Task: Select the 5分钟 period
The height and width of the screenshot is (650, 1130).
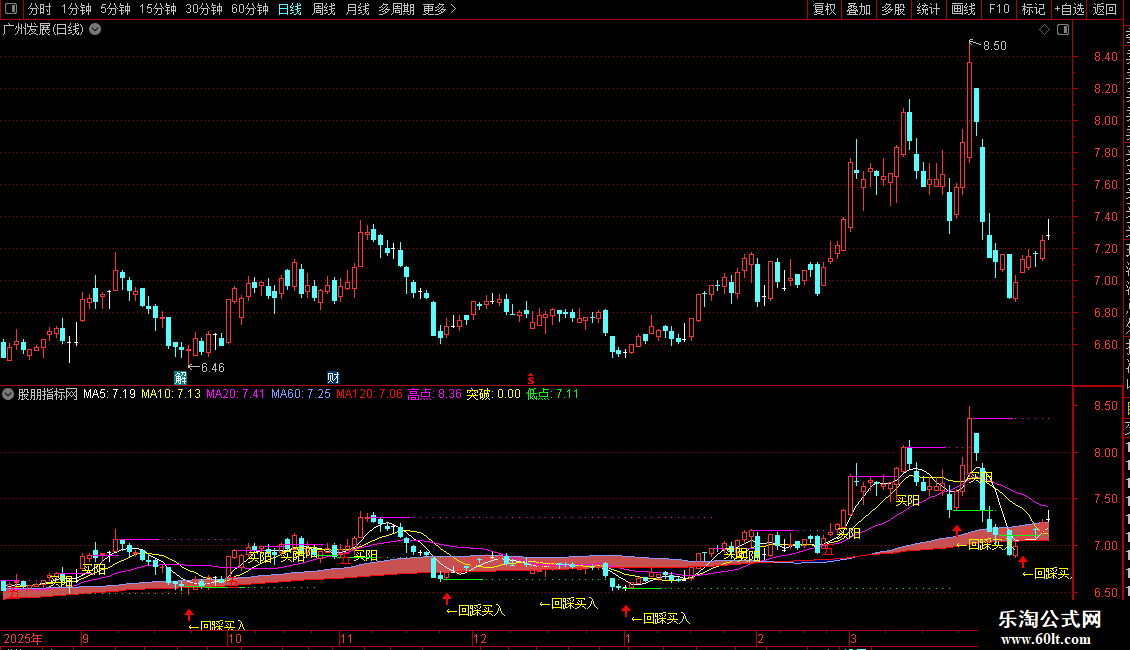Action: pyautogui.click(x=115, y=9)
